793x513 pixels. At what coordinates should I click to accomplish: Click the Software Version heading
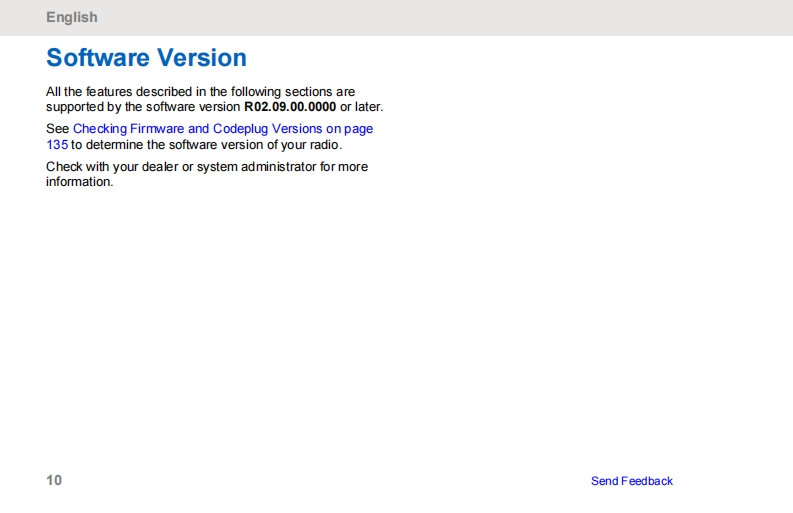[146, 58]
